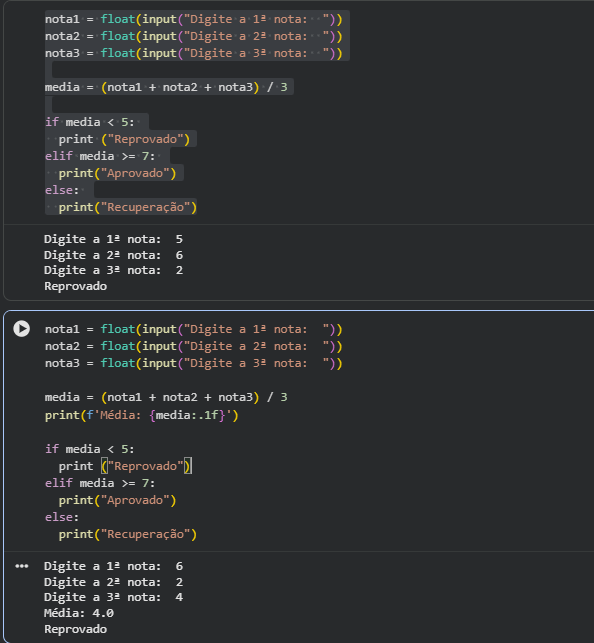The width and height of the screenshot is (594, 643).
Task: Click the "Digite a 1ª nota: 6" output line
Action: (x=114, y=566)
